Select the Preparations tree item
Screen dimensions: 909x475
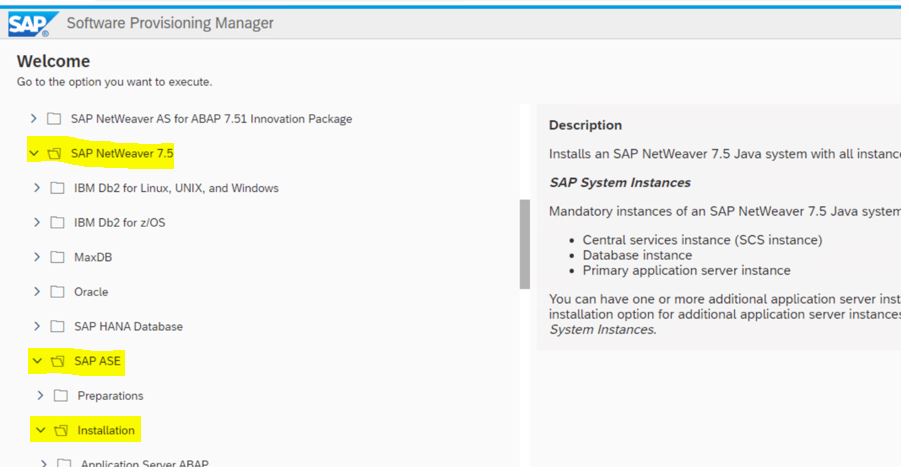pos(110,396)
